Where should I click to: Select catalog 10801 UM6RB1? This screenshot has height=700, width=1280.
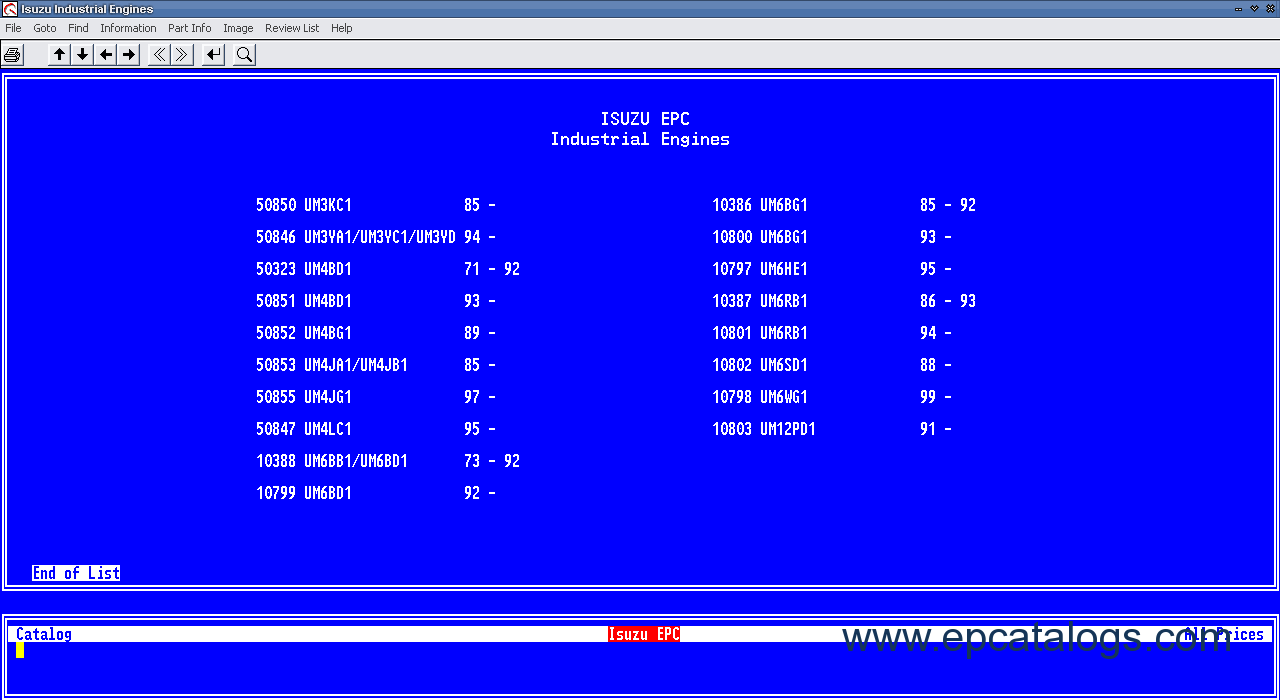(832, 333)
